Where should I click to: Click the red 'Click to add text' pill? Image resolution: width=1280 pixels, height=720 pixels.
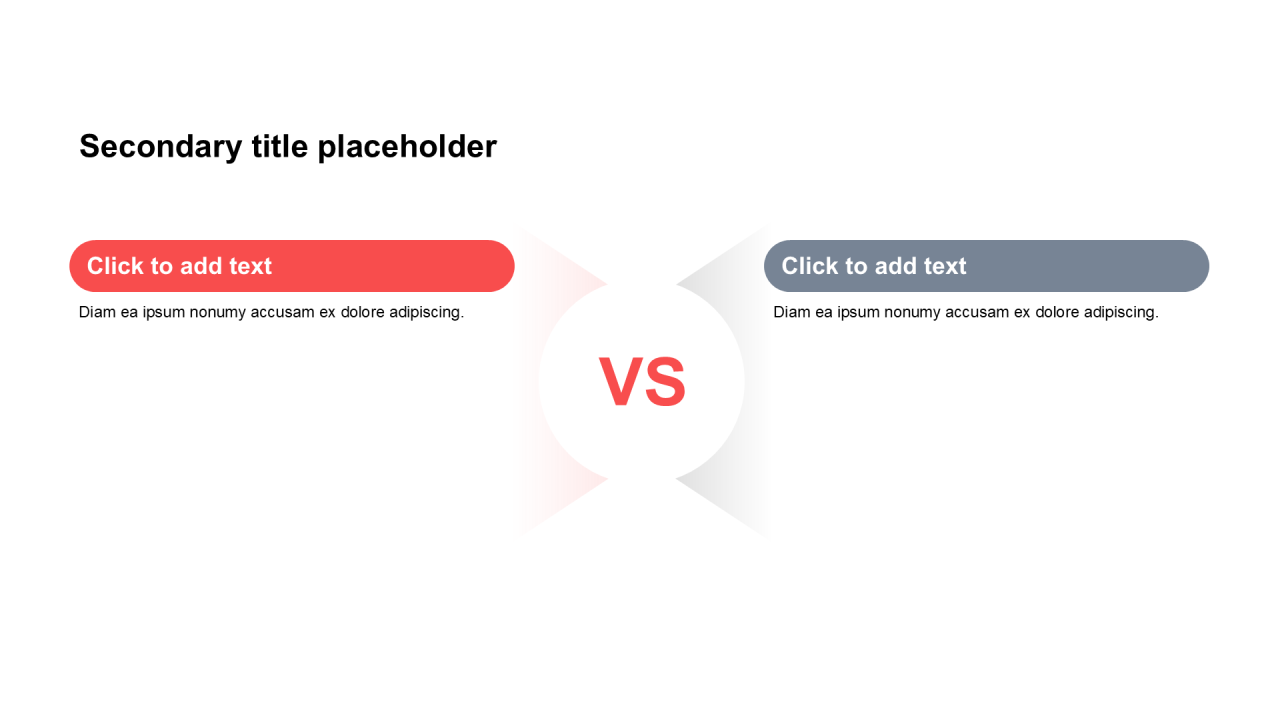coord(292,266)
